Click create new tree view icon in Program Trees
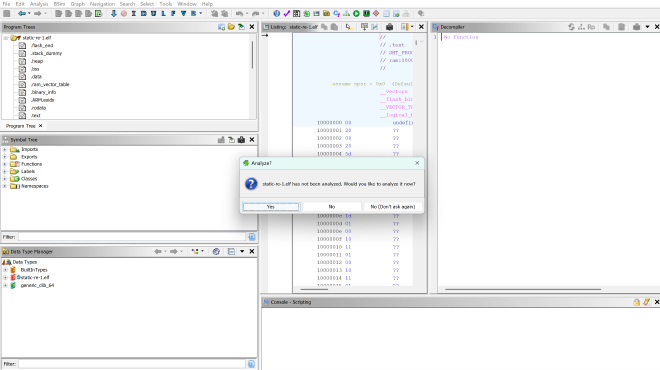This screenshot has width=660, height=370. click(221, 27)
